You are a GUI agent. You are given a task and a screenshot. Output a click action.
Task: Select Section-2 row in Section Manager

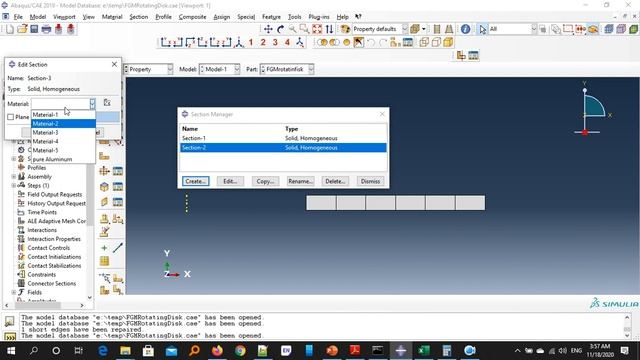click(x=283, y=148)
